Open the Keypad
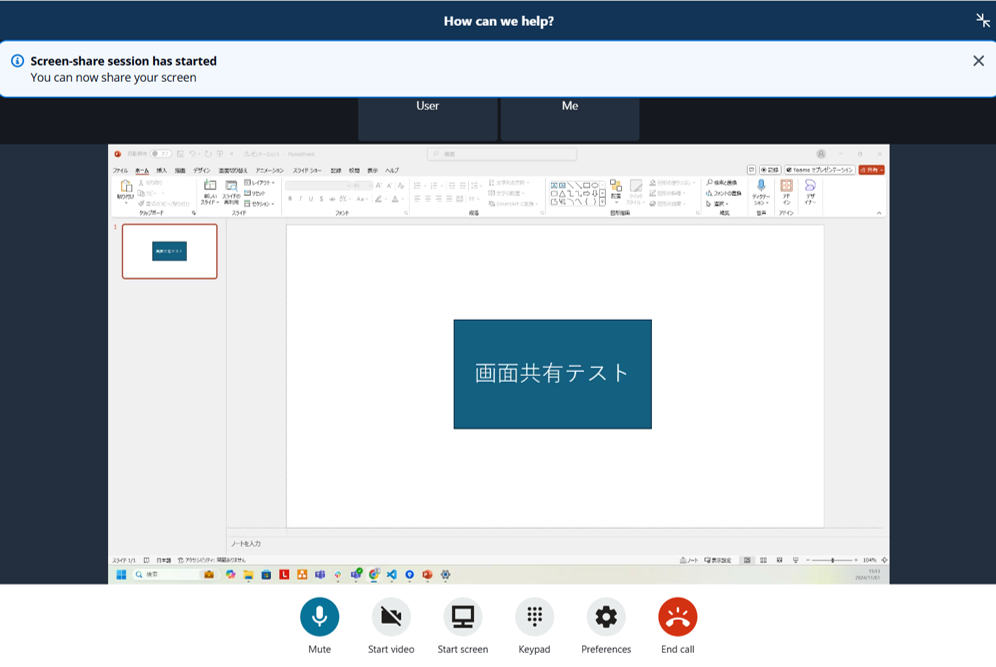The width and height of the screenshot is (996, 667). [534, 617]
